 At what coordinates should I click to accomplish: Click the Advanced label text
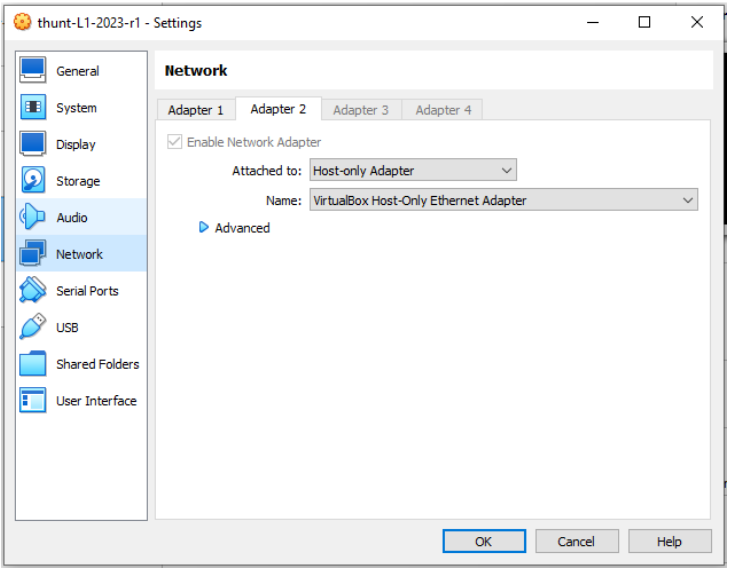[x=242, y=228]
